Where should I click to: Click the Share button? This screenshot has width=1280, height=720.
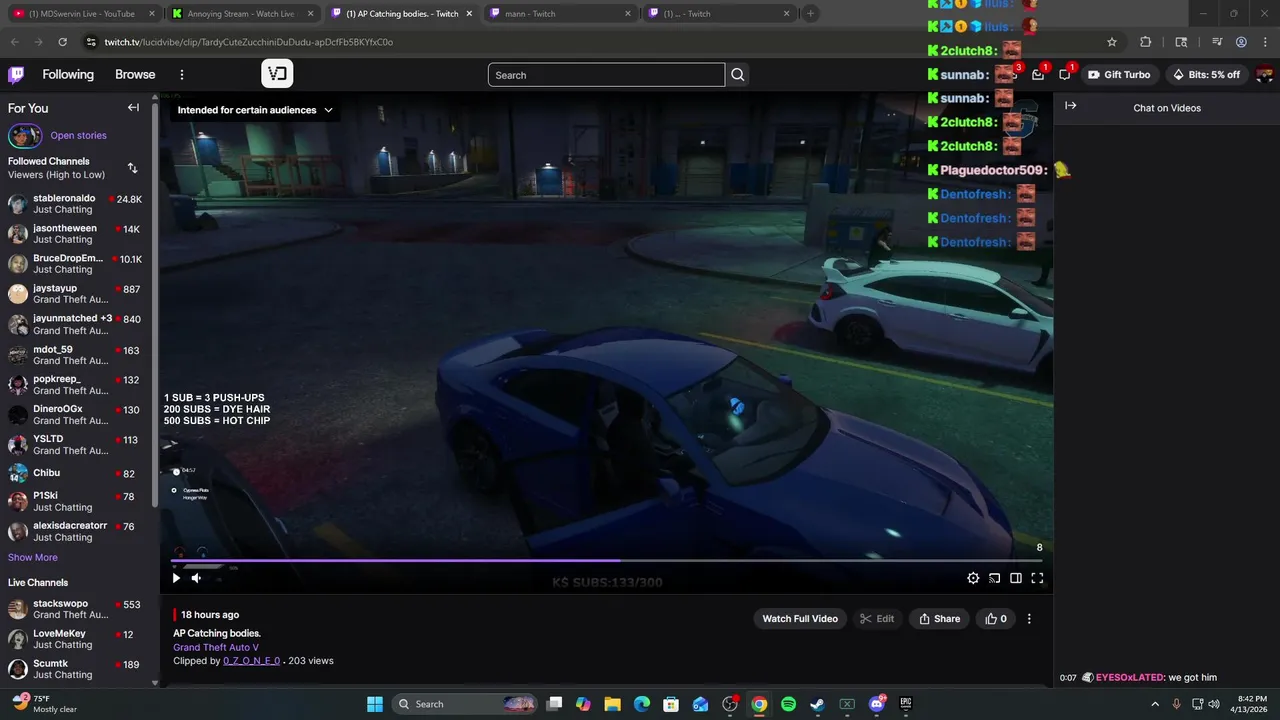[x=939, y=619]
